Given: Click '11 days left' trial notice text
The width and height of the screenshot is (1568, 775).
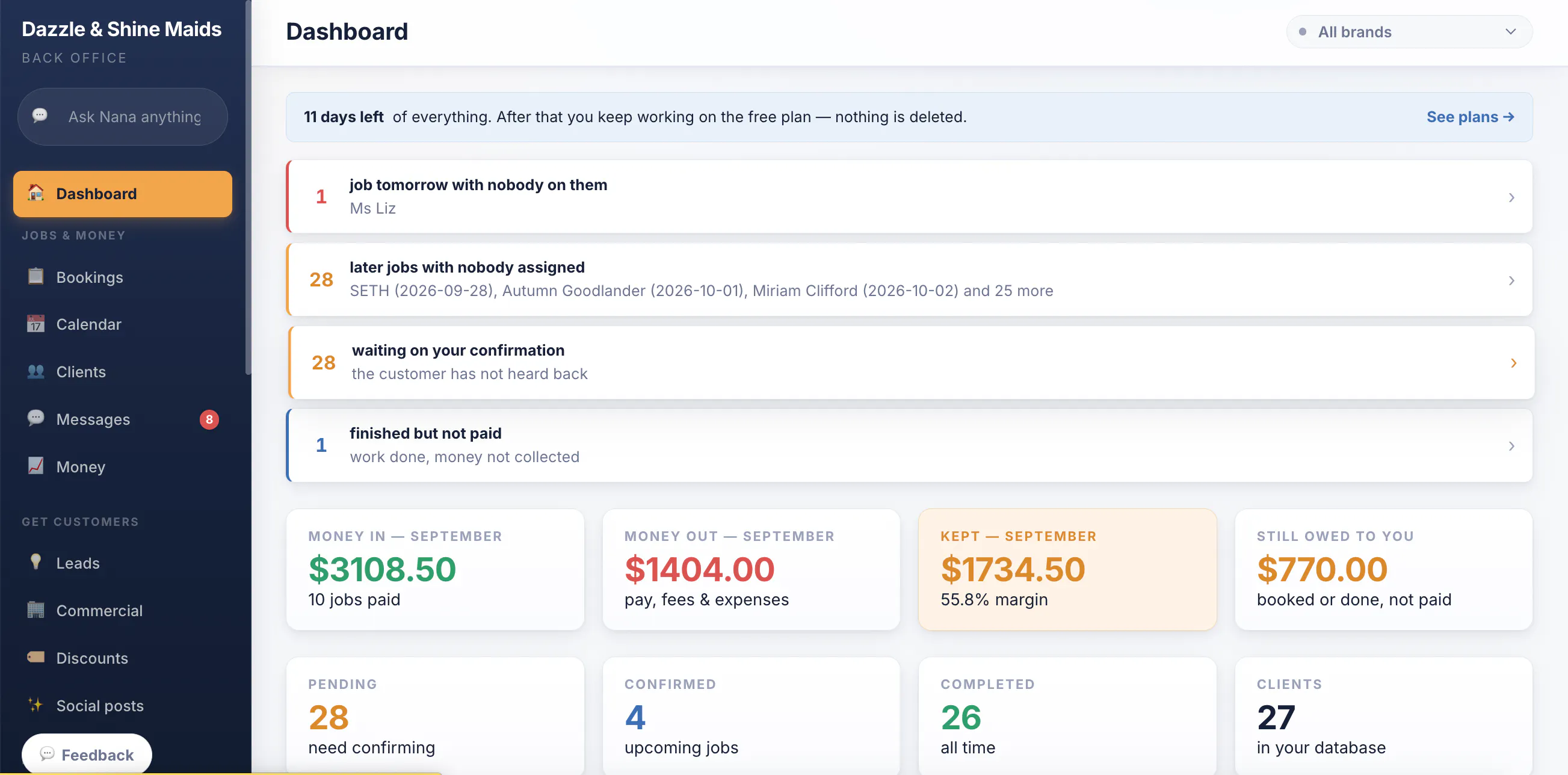Looking at the screenshot, I should tap(344, 117).
